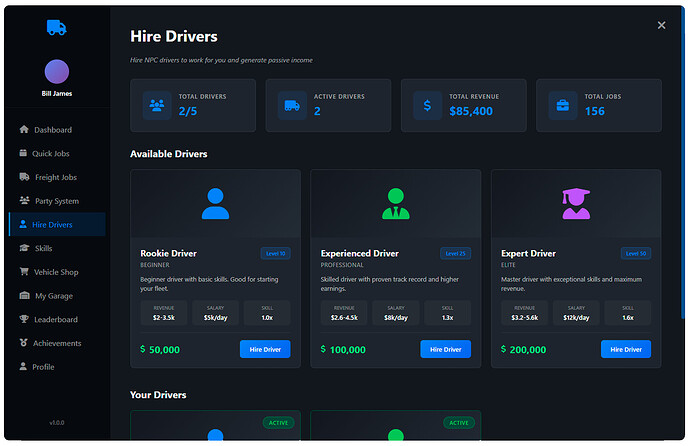The image size is (690, 446).
Task: Hire the Experienced Driver for $100,000
Action: [x=445, y=349]
